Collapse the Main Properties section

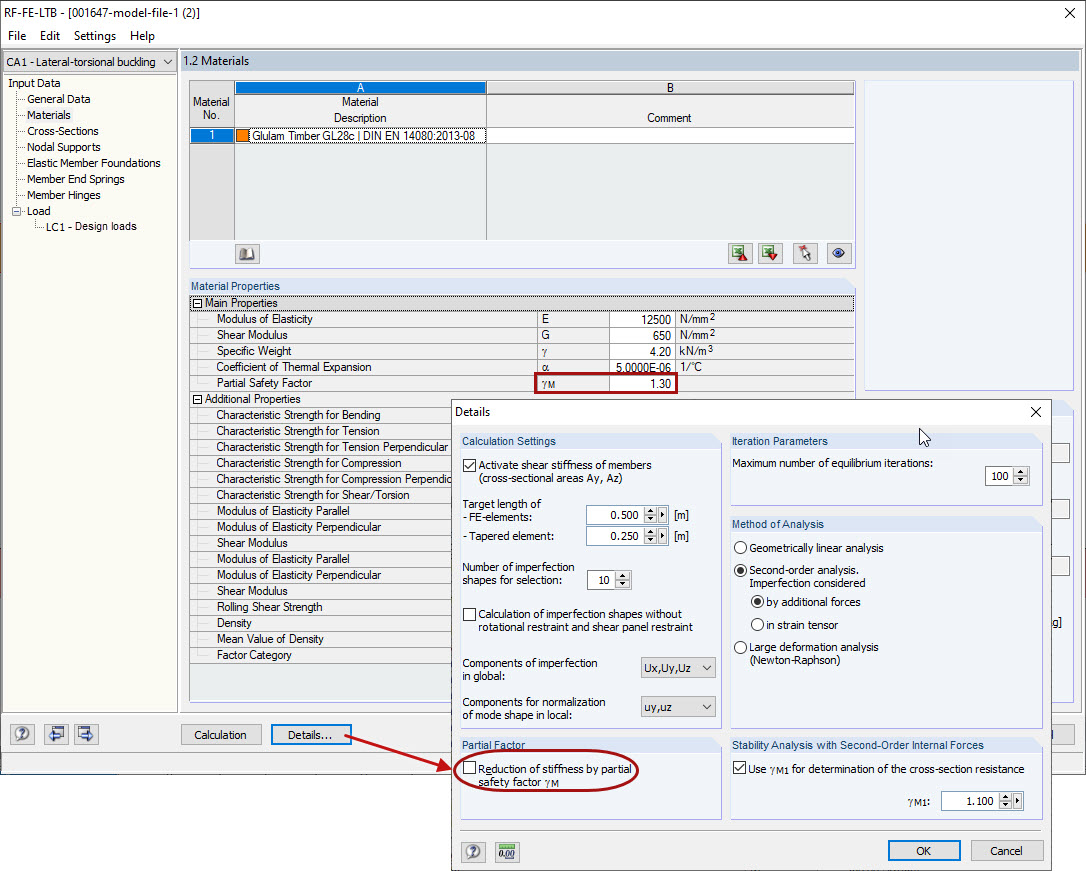pos(196,302)
